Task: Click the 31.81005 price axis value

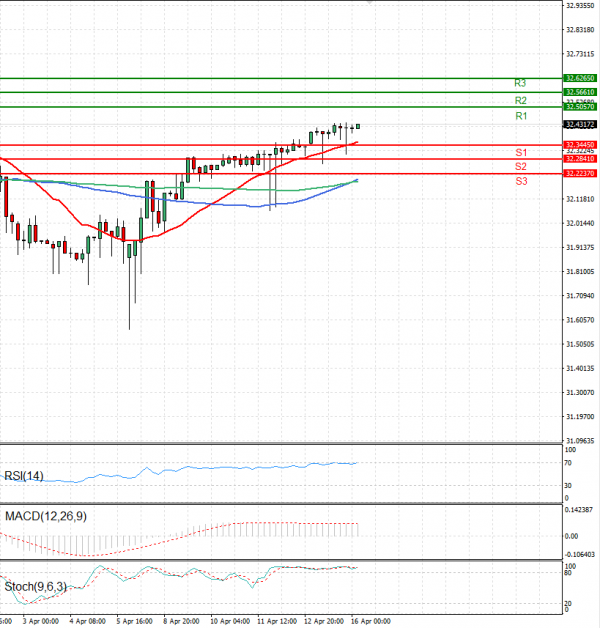Action: pyautogui.click(x=580, y=272)
